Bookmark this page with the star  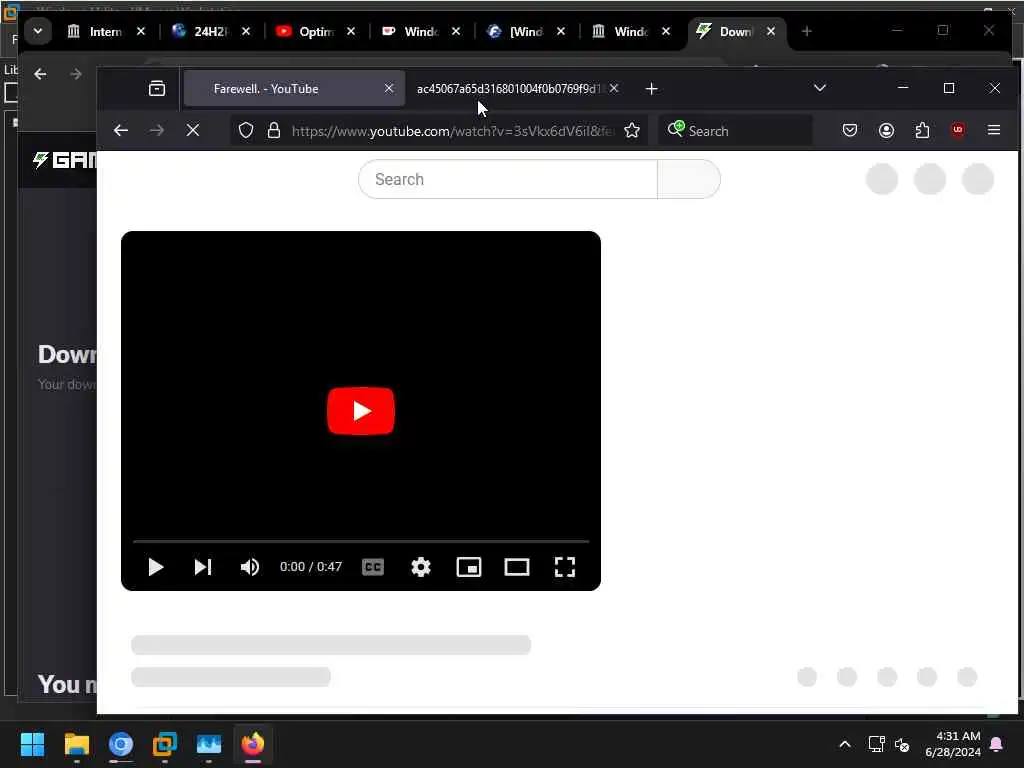[632, 131]
